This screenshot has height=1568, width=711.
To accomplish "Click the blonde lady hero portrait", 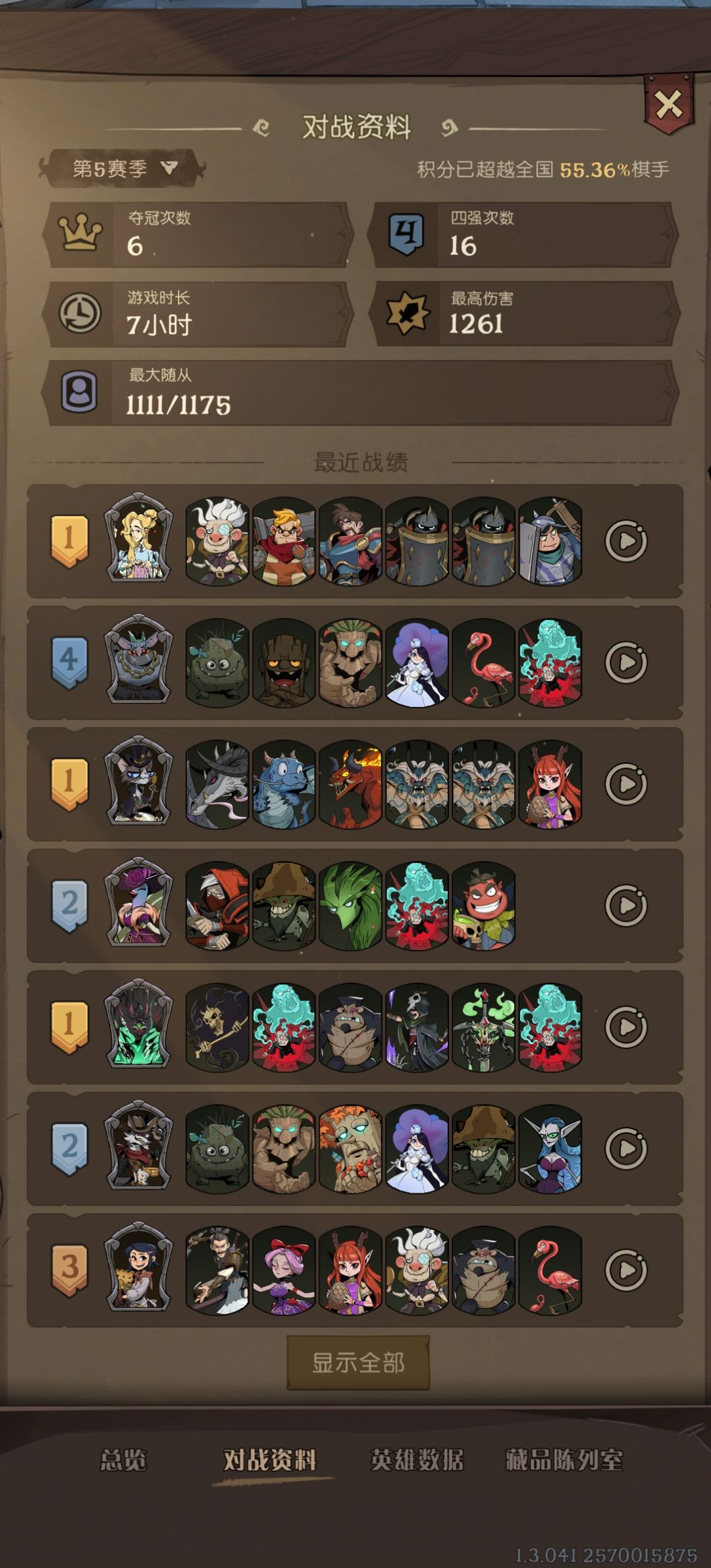I will [x=138, y=538].
